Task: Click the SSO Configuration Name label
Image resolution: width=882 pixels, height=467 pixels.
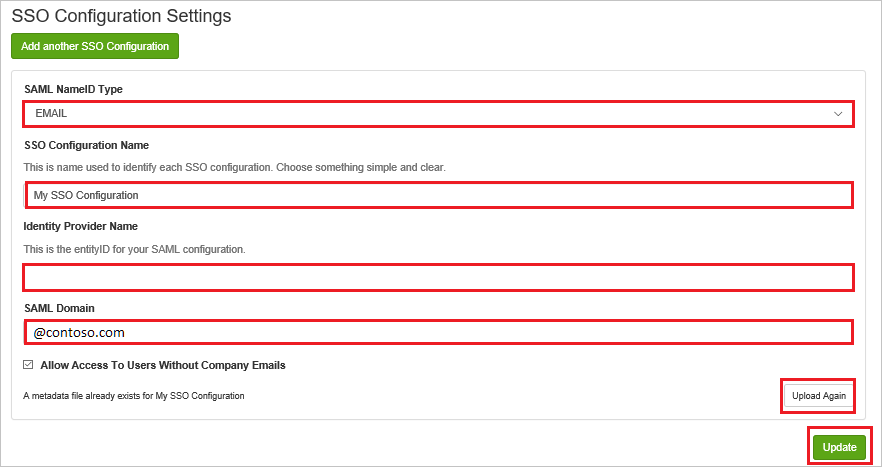Action: (86, 145)
